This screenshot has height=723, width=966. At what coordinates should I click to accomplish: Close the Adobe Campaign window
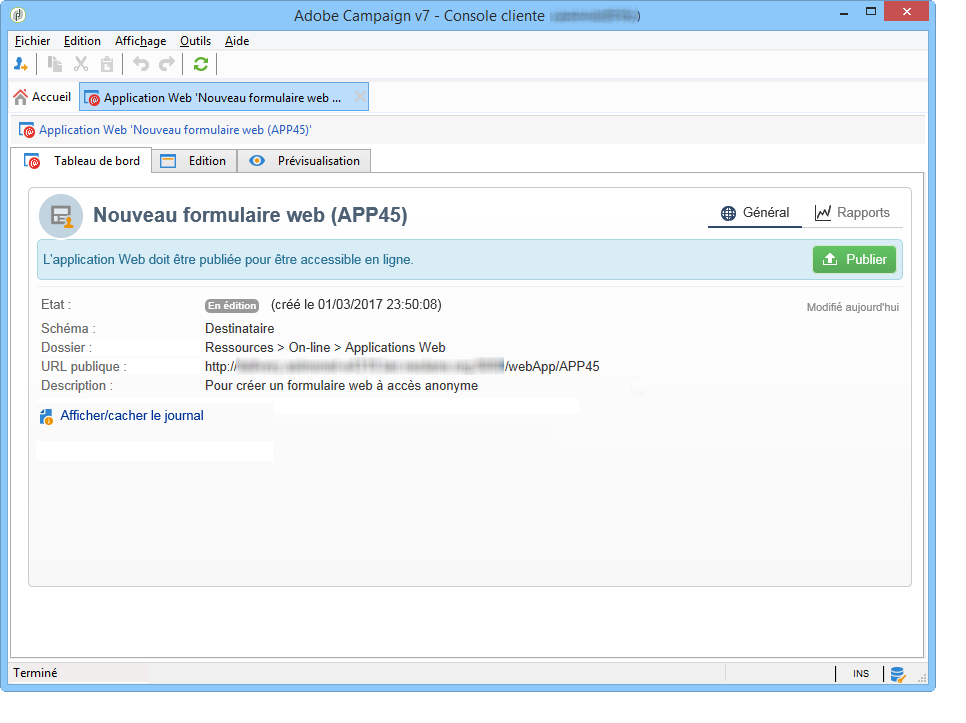pyautogui.click(x=906, y=12)
